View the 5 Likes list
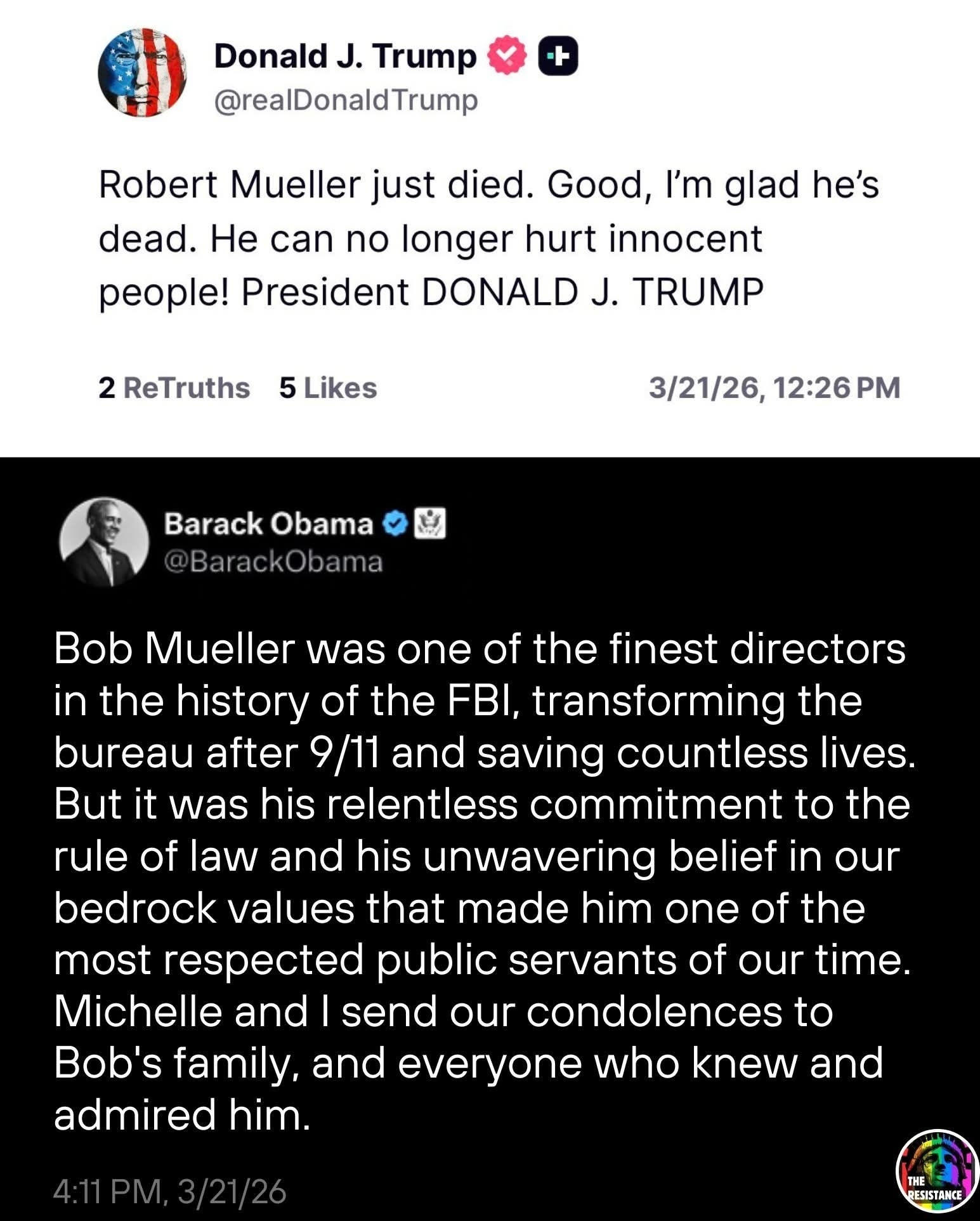 tap(328, 388)
